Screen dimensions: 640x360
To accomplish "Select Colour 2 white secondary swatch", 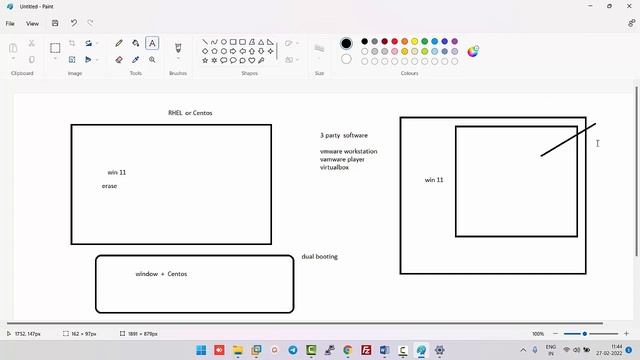I will (x=346, y=59).
